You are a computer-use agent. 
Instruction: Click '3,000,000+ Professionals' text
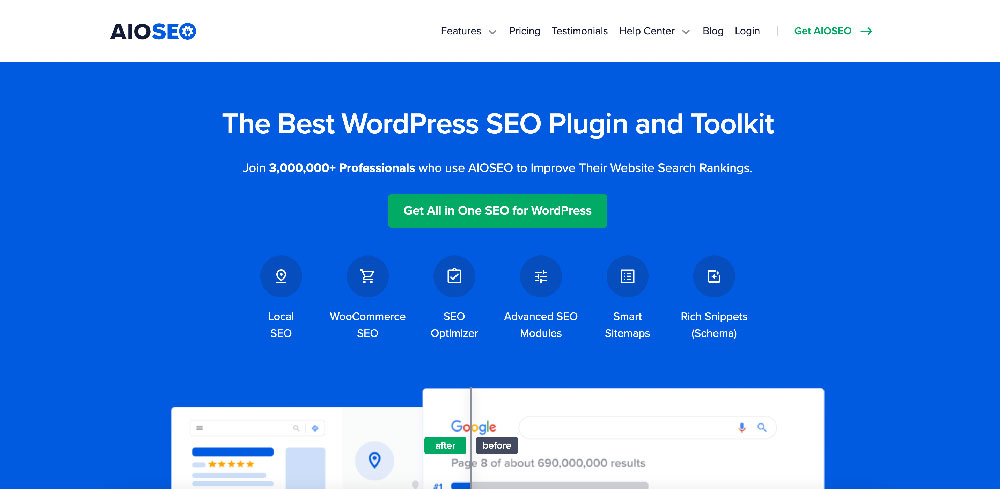click(x=342, y=168)
